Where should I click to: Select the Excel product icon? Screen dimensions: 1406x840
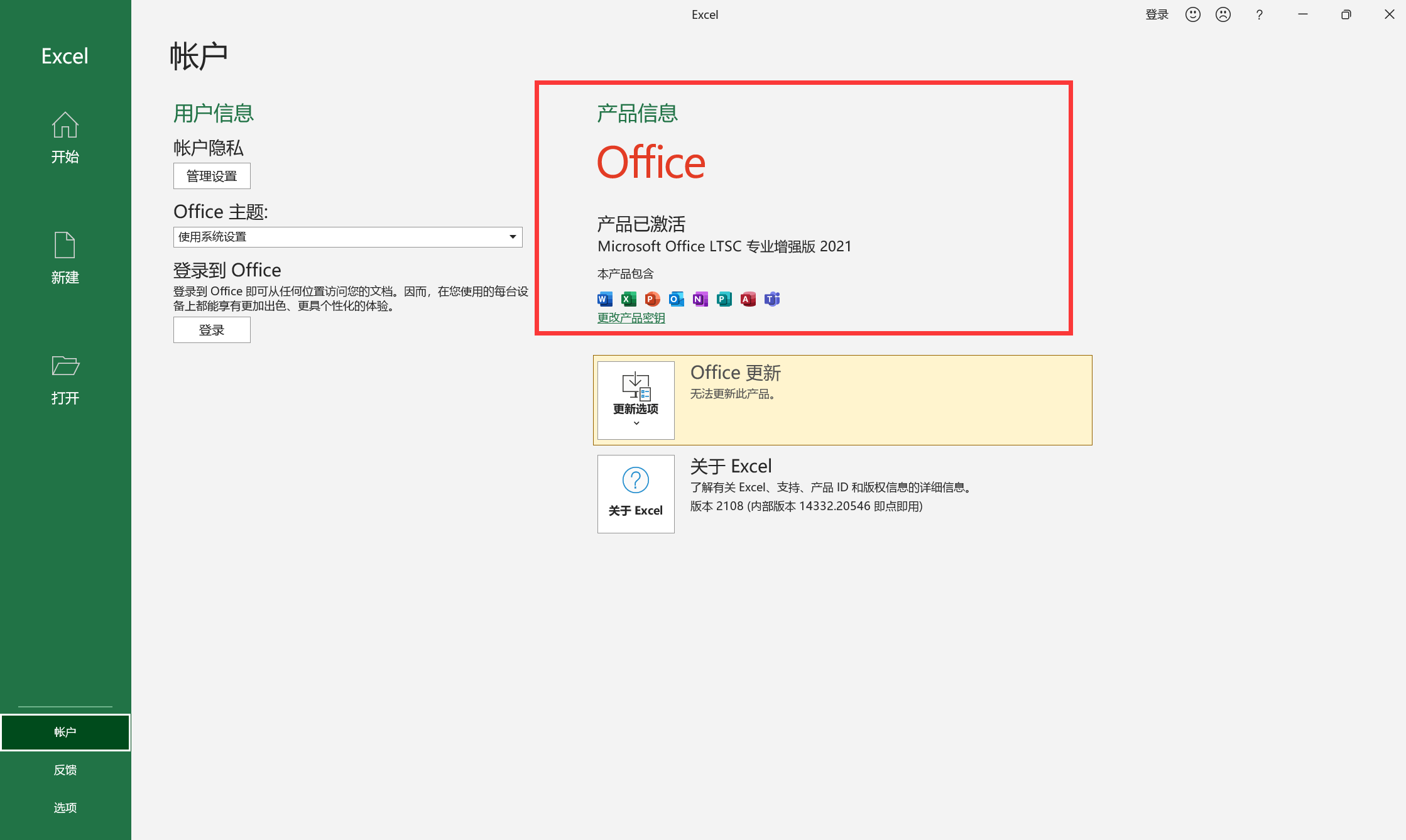tap(628, 299)
